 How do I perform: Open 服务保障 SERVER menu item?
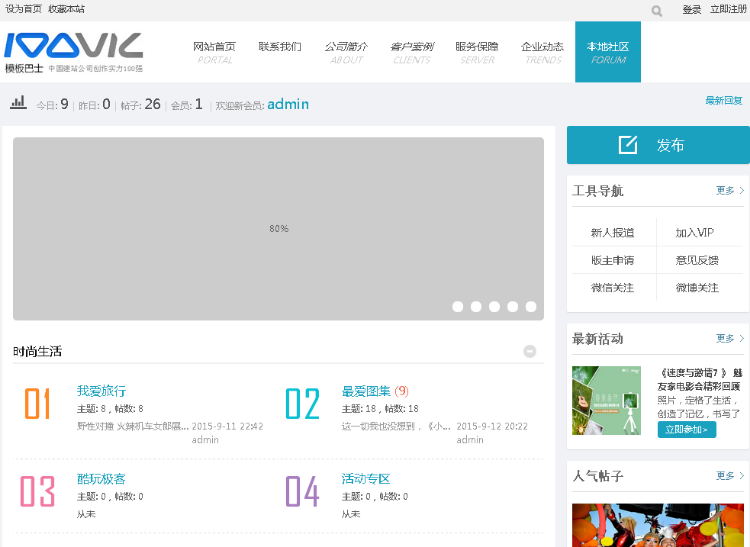click(477, 52)
